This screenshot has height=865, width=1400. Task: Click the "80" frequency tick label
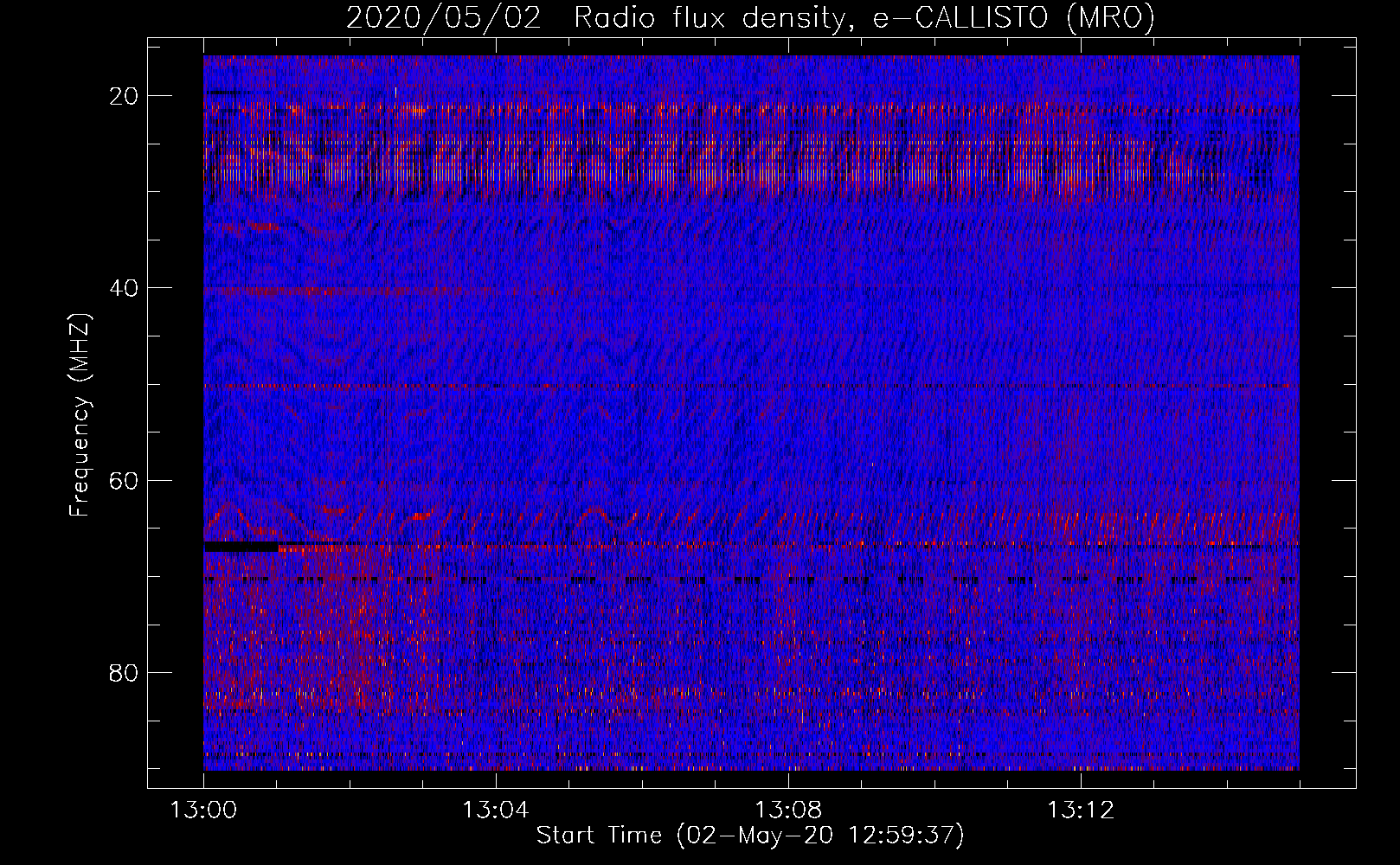(x=125, y=672)
